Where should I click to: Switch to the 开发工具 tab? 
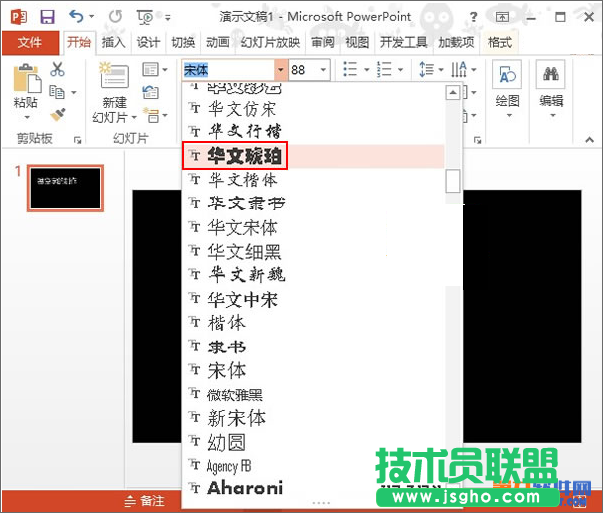(x=403, y=42)
